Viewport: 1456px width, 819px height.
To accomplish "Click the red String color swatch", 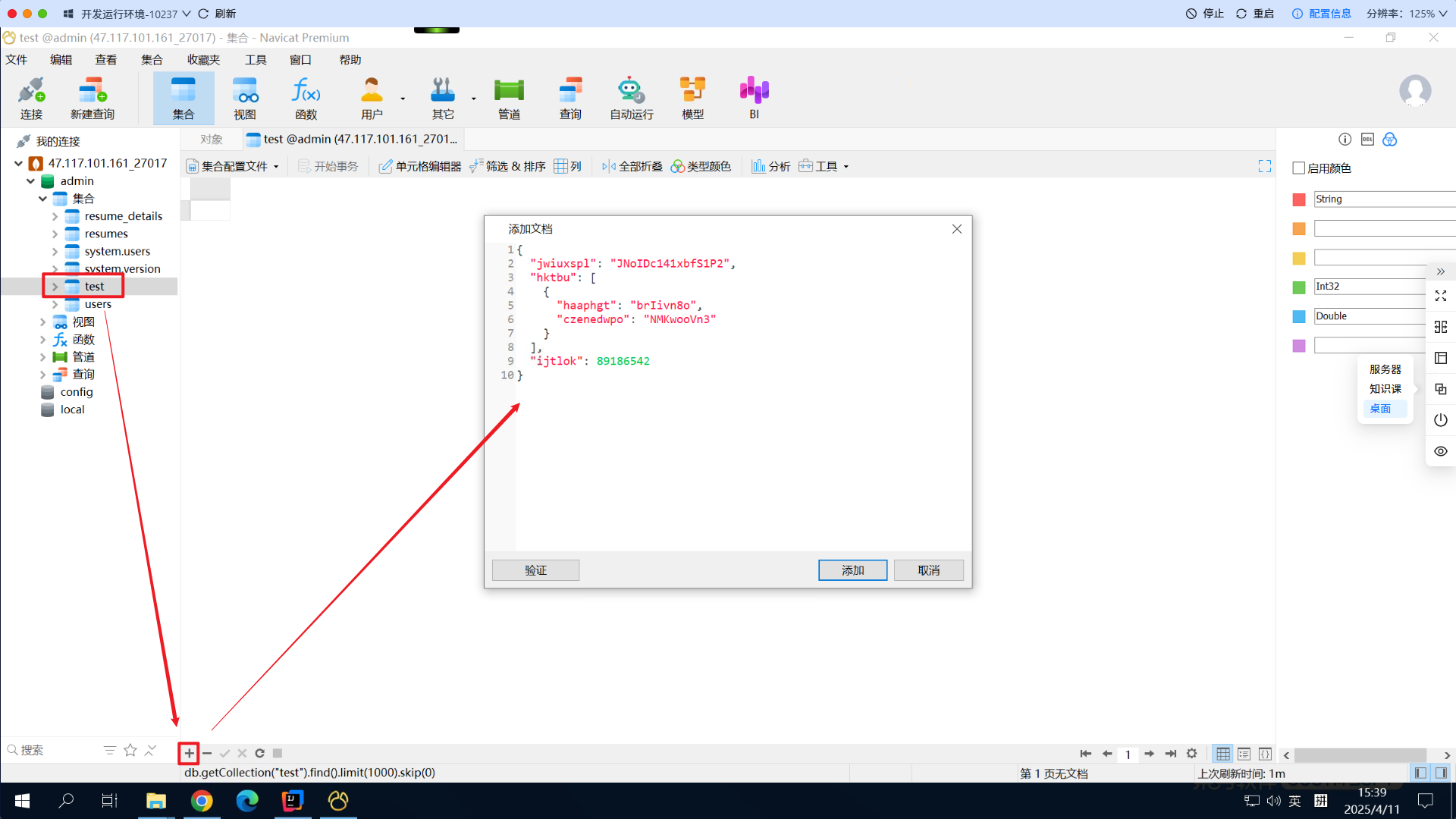I will (1299, 199).
